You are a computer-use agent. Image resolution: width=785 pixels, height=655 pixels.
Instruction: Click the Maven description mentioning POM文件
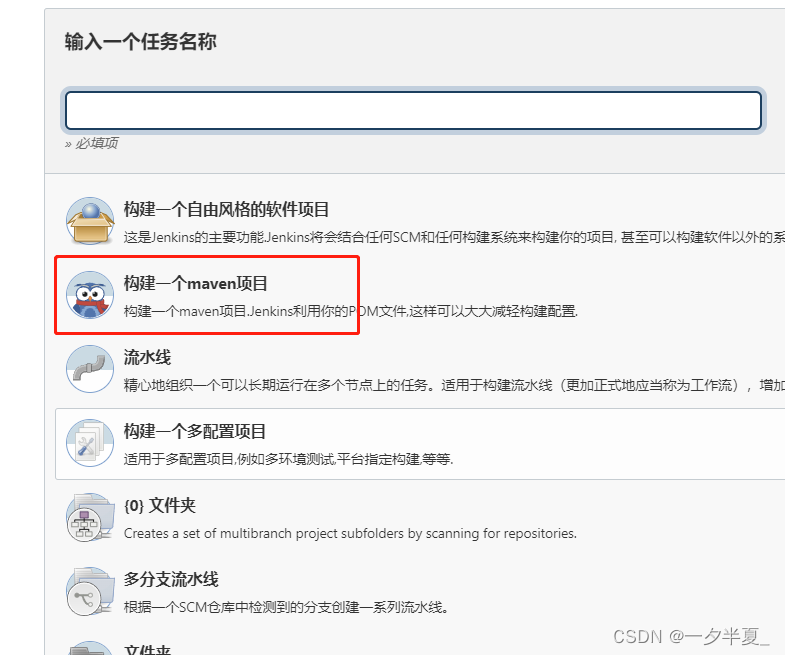tap(351, 311)
